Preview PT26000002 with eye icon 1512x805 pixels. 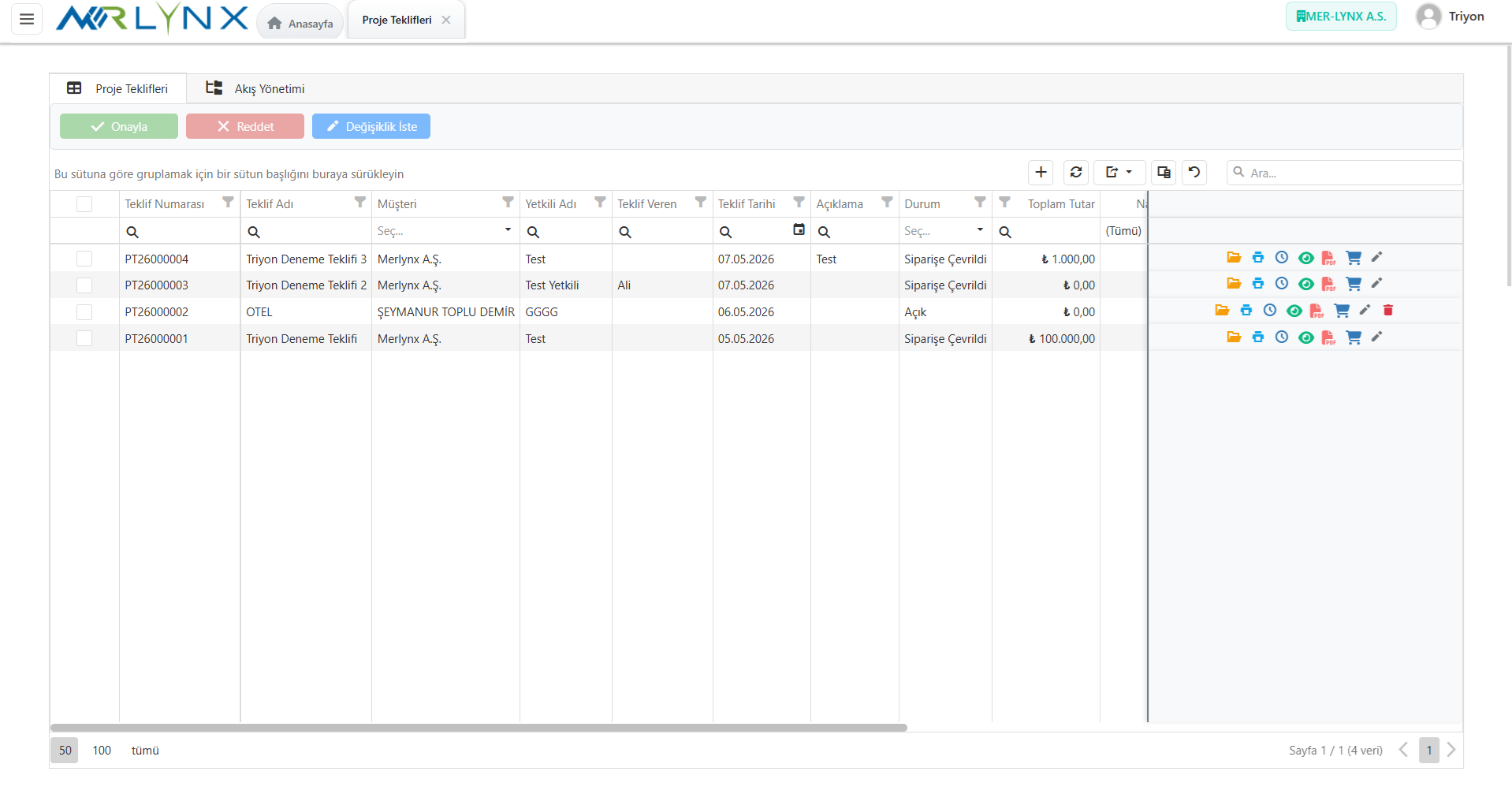[x=1294, y=311]
